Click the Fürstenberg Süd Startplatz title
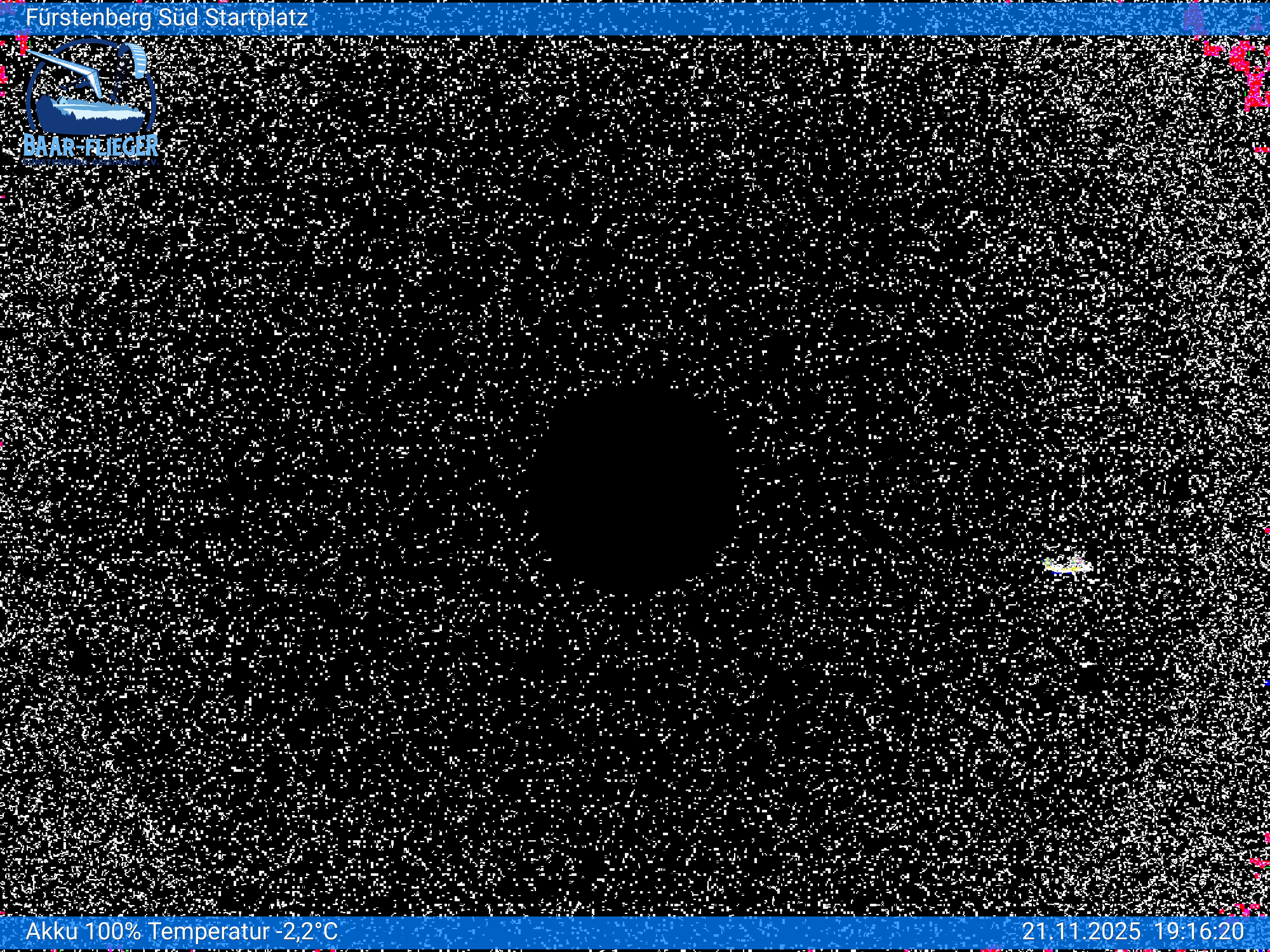This screenshot has width=1270, height=952. 166,18
